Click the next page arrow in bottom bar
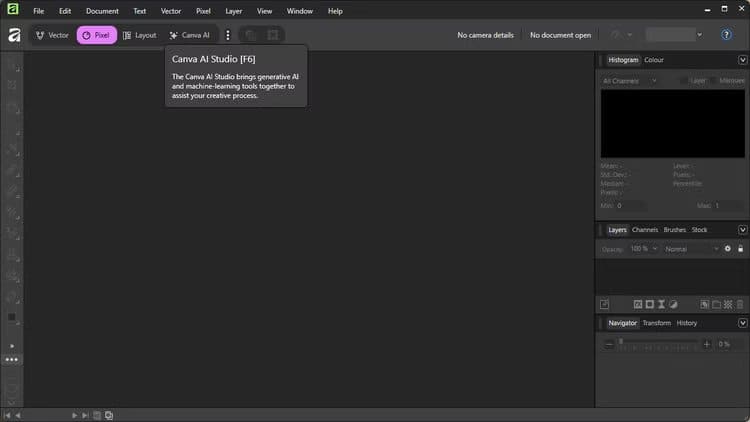This screenshot has height=422, width=750. click(74, 415)
